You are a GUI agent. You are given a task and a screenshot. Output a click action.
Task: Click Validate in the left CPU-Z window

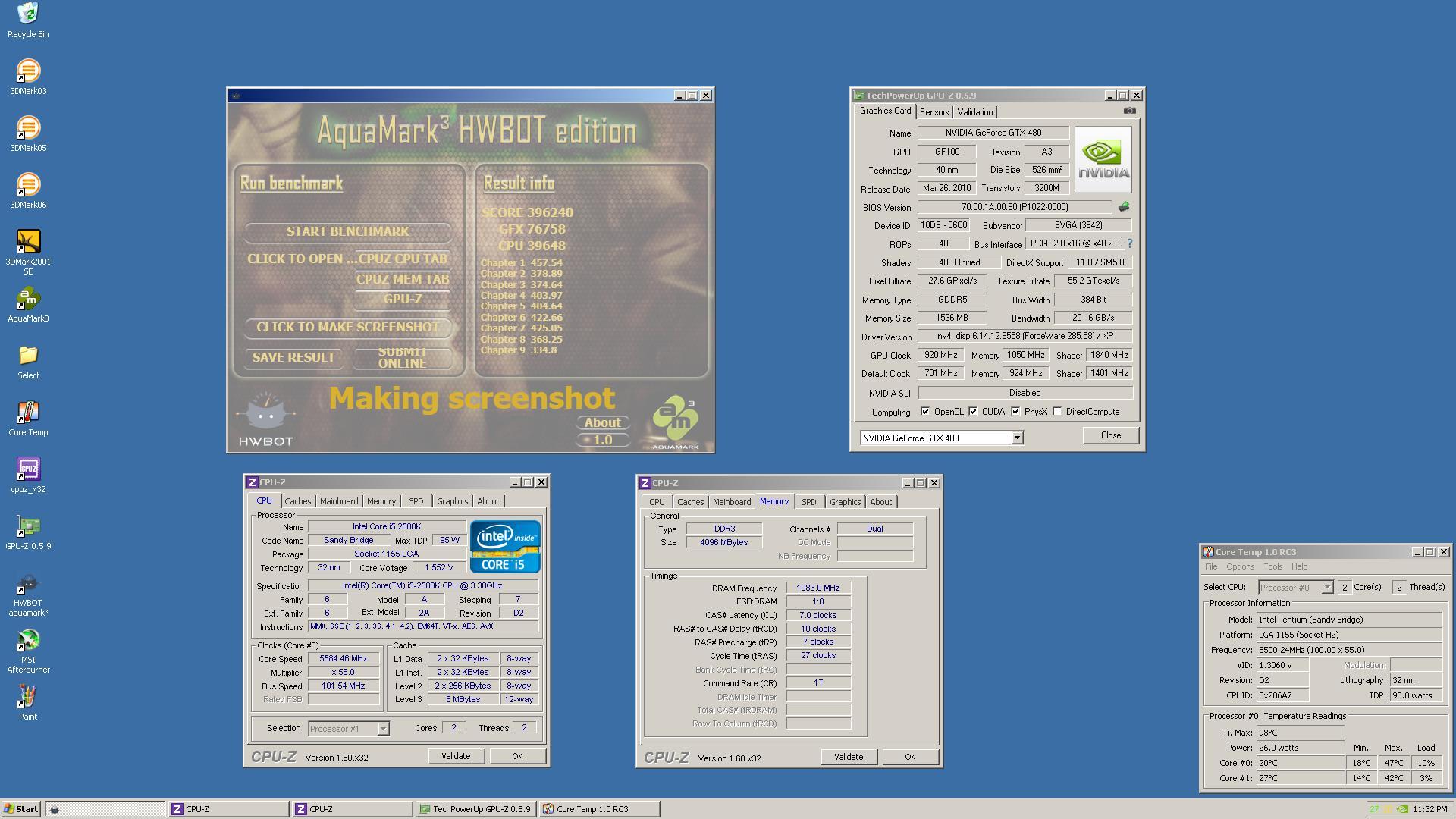click(x=456, y=756)
